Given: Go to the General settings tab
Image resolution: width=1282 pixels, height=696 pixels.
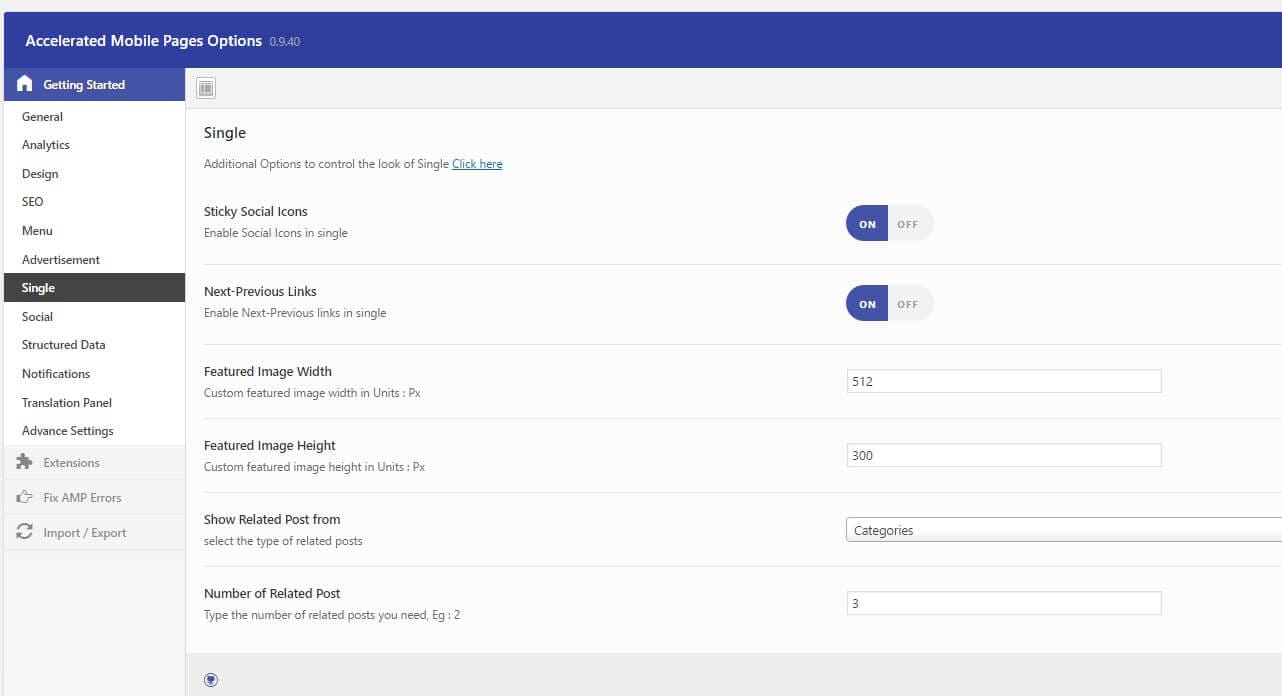Looking at the screenshot, I should [94, 116].
